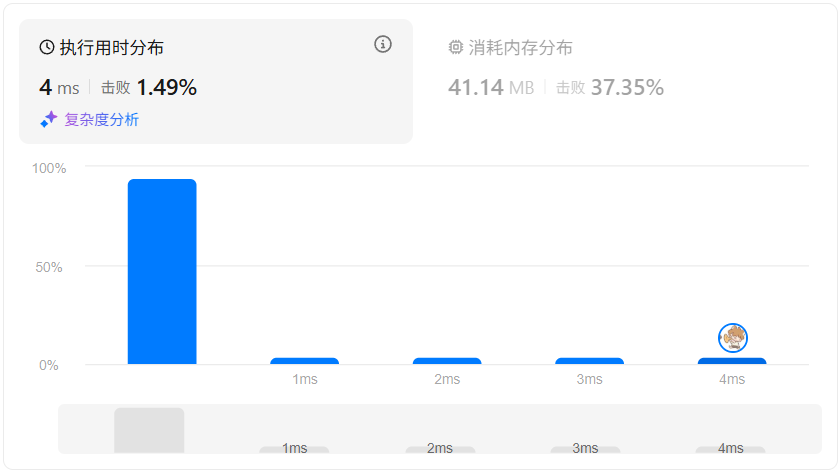The height and width of the screenshot is (470, 840).
Task: Click the blue bar above 3ms label
Action: [x=589, y=361]
